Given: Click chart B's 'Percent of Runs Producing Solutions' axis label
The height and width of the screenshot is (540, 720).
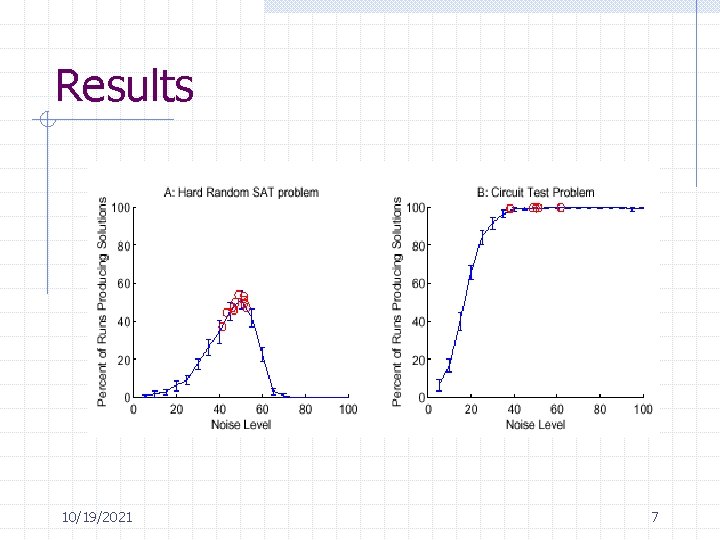Looking at the screenshot, I should coord(397,302).
